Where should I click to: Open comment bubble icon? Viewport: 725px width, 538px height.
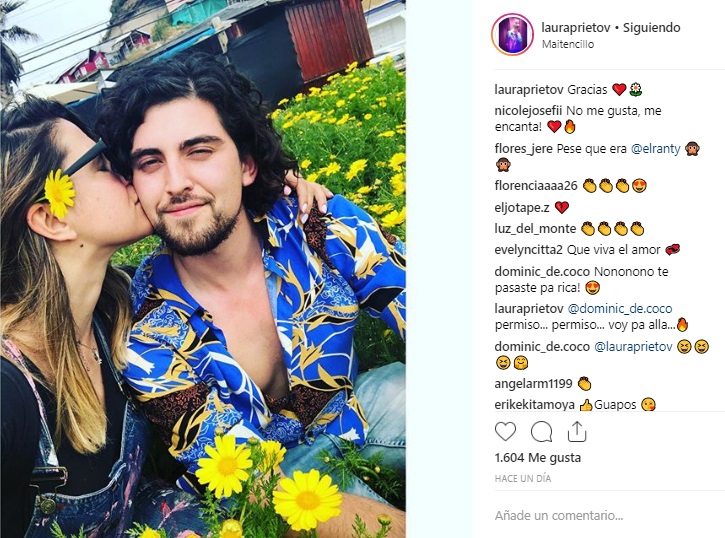[x=541, y=432]
